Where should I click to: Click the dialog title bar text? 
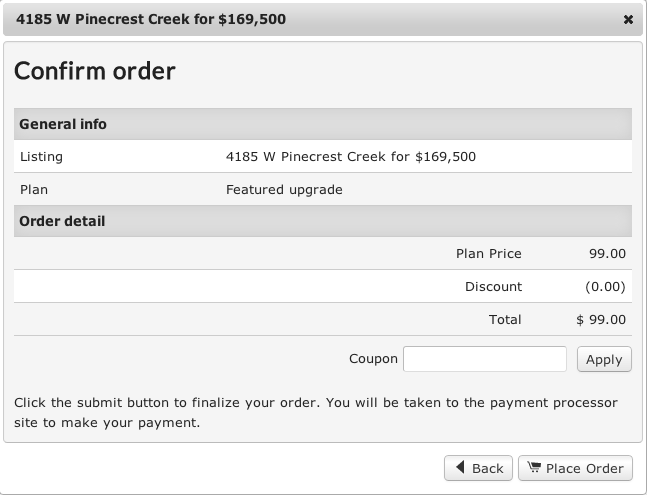click(151, 19)
